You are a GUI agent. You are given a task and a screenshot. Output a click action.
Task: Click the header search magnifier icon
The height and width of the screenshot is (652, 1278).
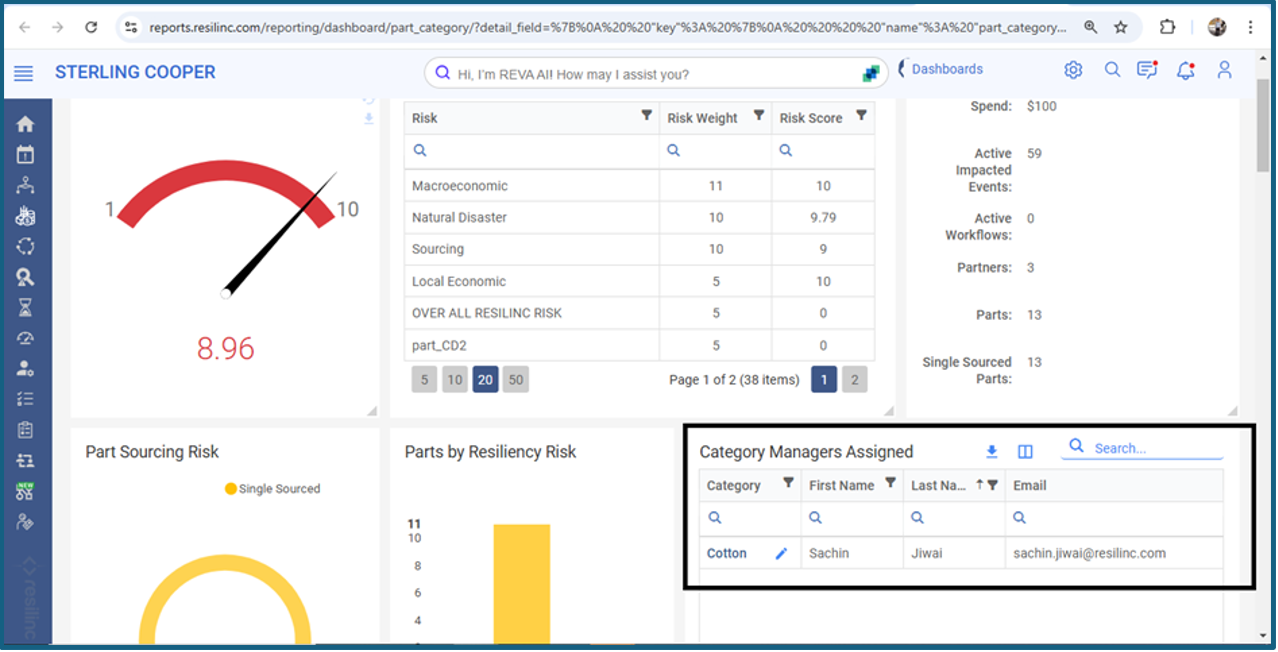coord(1112,70)
